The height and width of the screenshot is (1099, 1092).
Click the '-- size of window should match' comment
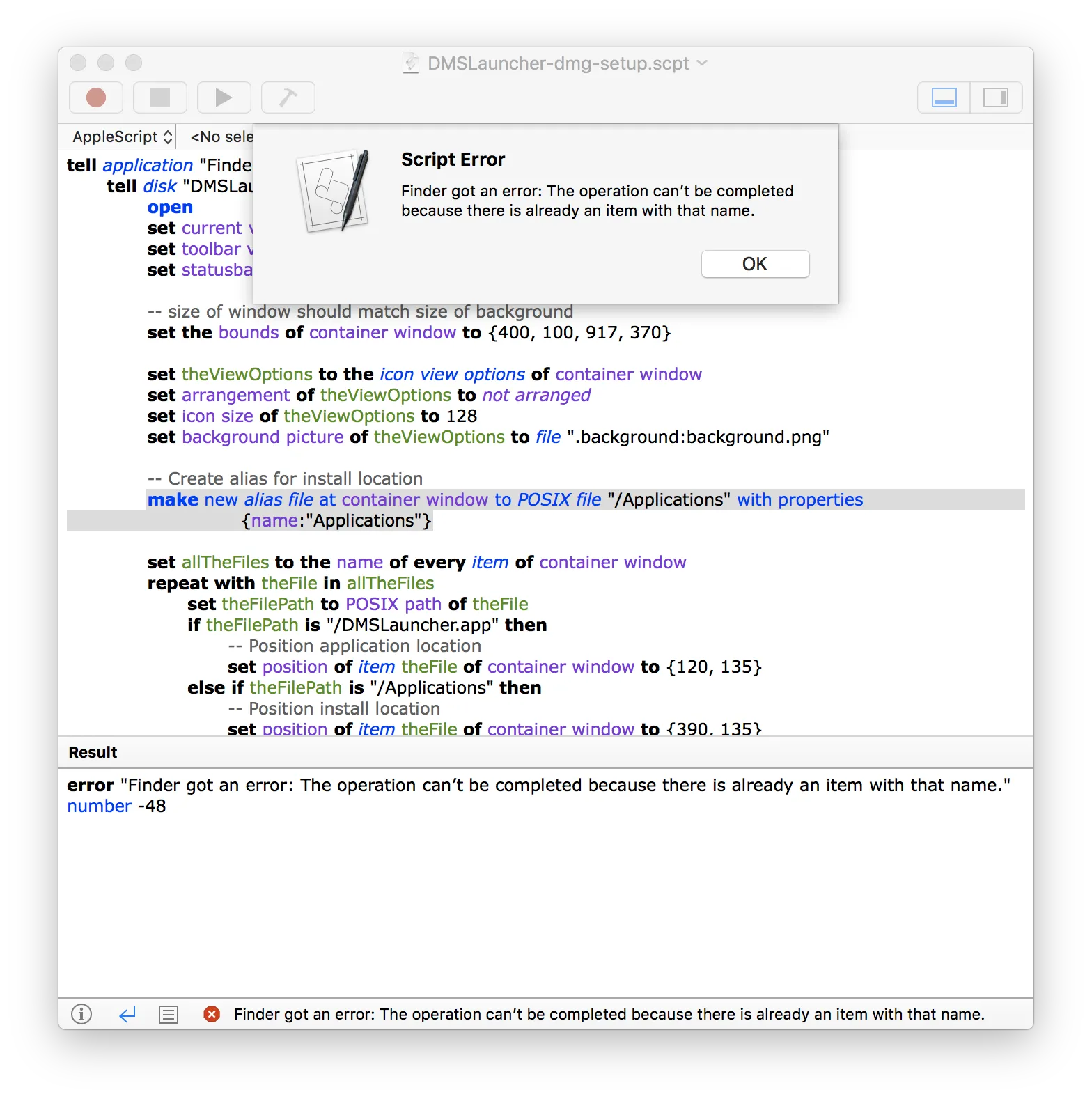point(360,311)
